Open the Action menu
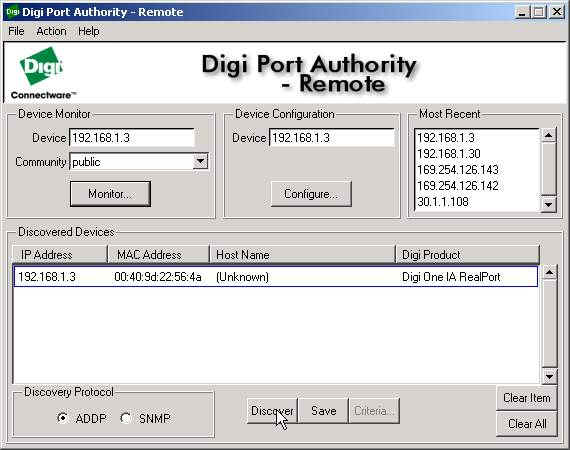570x450 pixels. coord(51,31)
